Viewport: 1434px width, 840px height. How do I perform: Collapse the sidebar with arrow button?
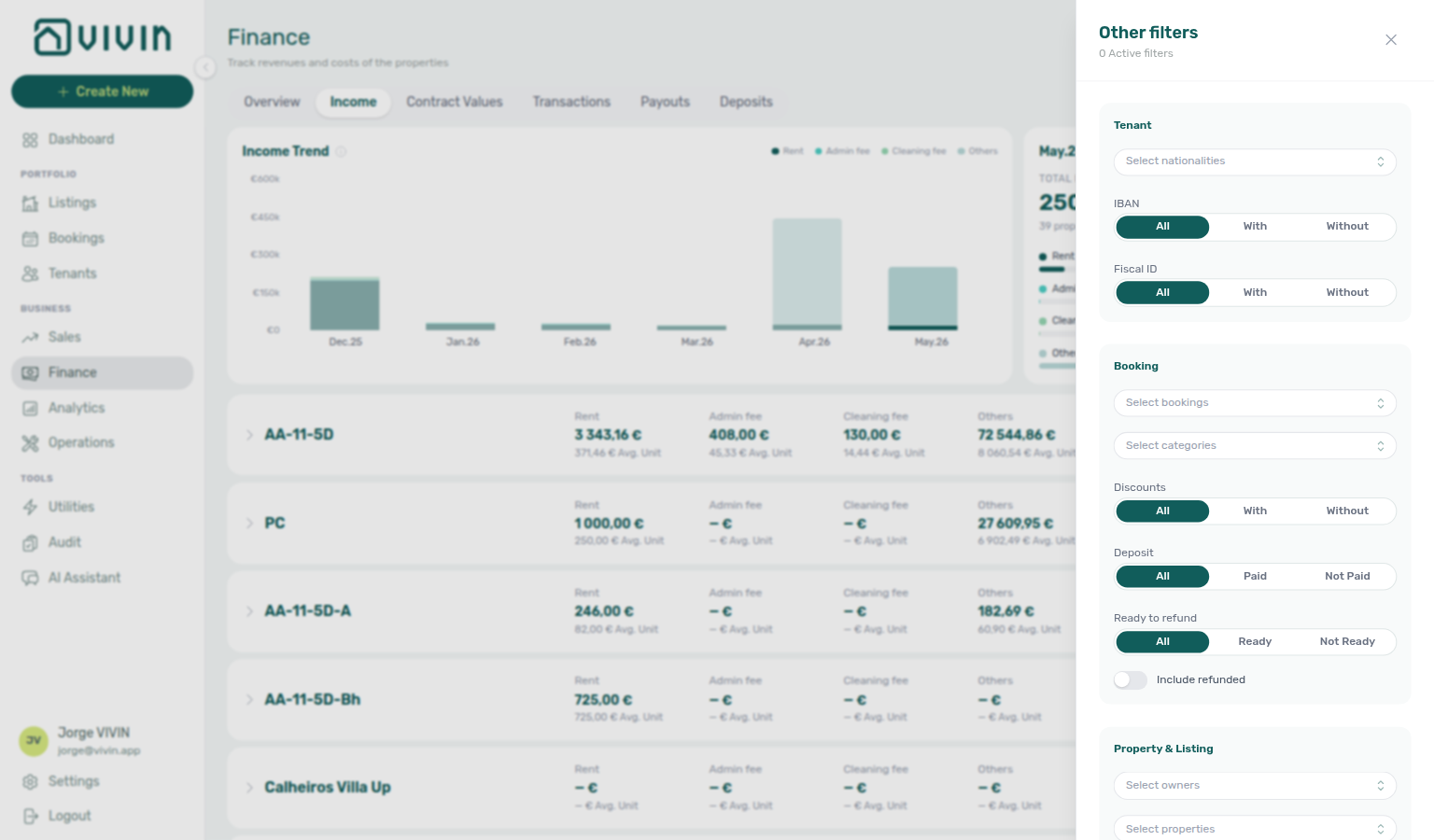(x=205, y=67)
